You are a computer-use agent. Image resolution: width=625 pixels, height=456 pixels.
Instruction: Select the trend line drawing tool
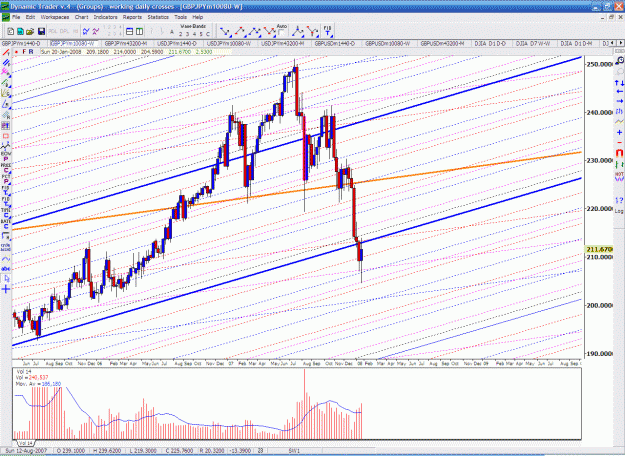(6, 53)
